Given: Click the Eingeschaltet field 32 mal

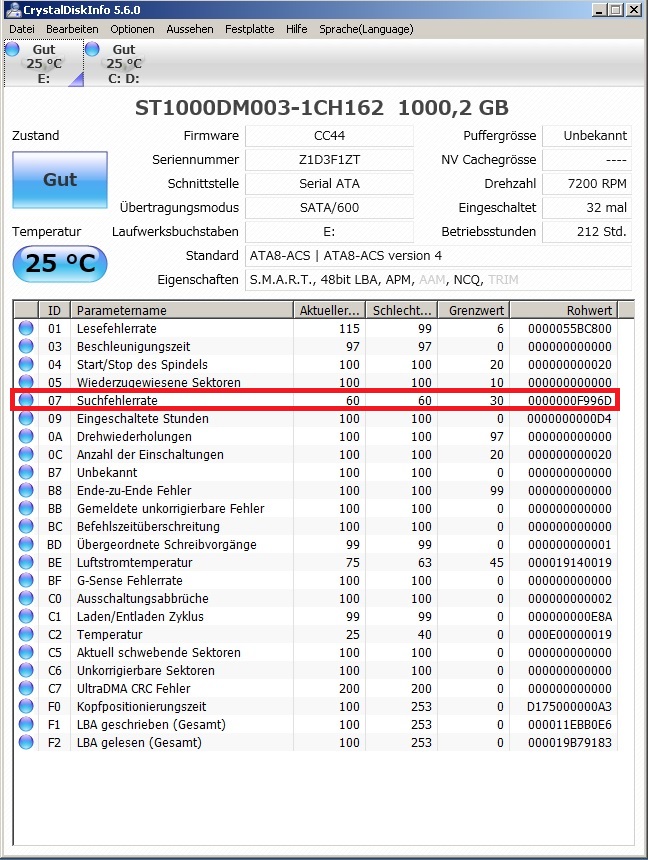Looking at the screenshot, I should (x=587, y=208).
